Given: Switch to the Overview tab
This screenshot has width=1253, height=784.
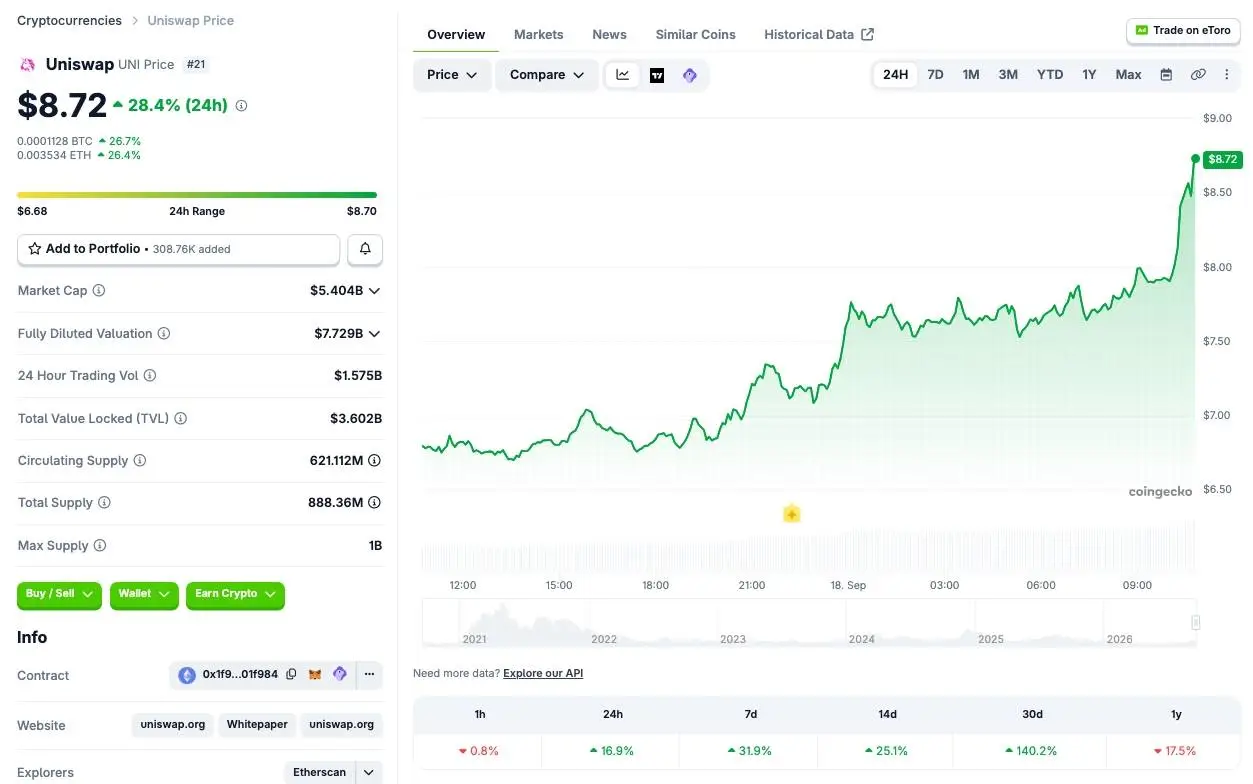Looking at the screenshot, I should [456, 35].
